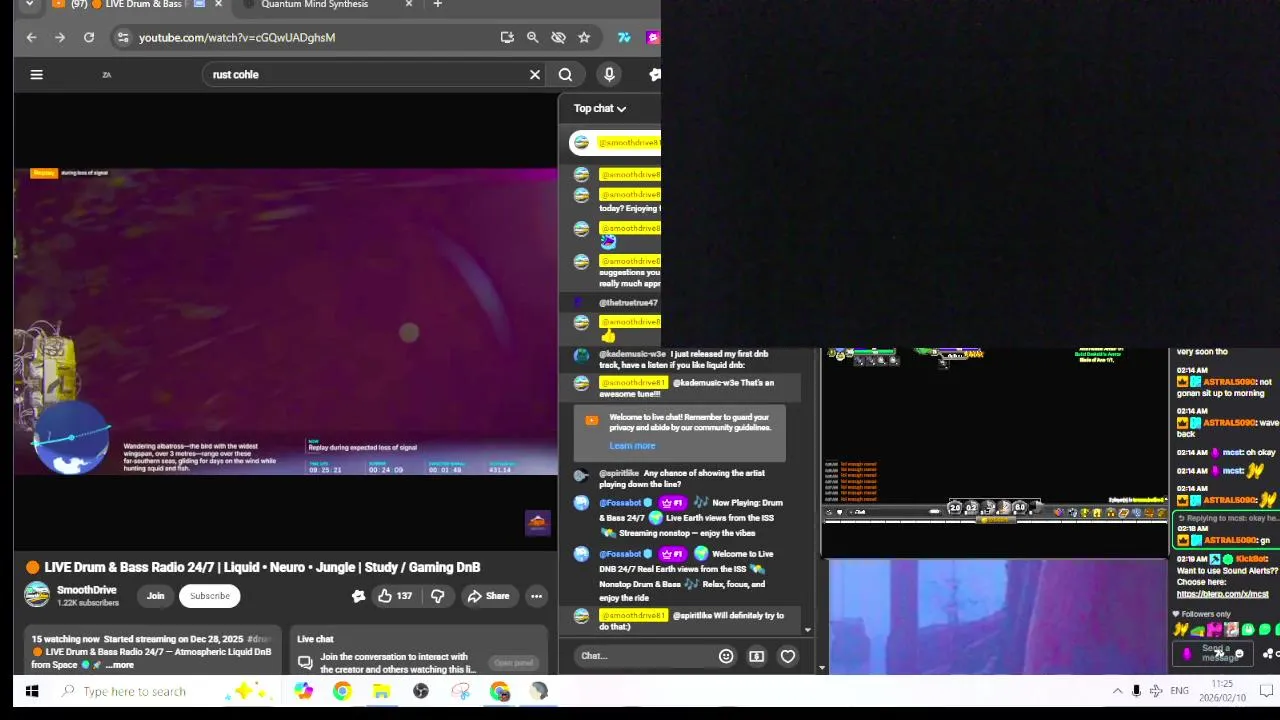This screenshot has height=720, width=1280.
Task: Click the SmoothDrive channel name
Action: pyautogui.click(x=87, y=590)
